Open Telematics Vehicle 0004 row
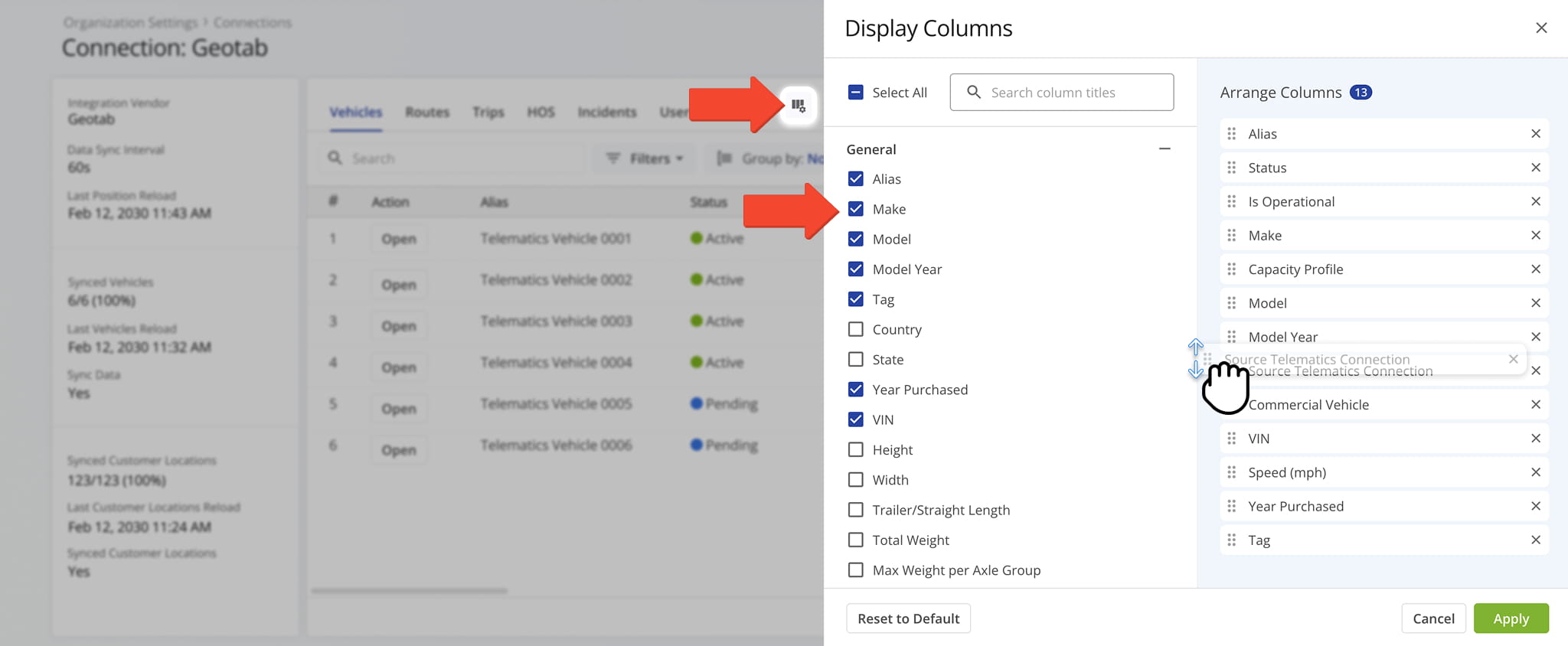1568x646 pixels. 399,367
